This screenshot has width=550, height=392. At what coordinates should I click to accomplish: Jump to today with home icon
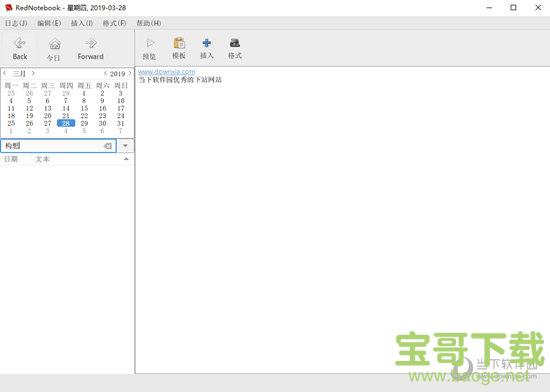click(x=54, y=49)
